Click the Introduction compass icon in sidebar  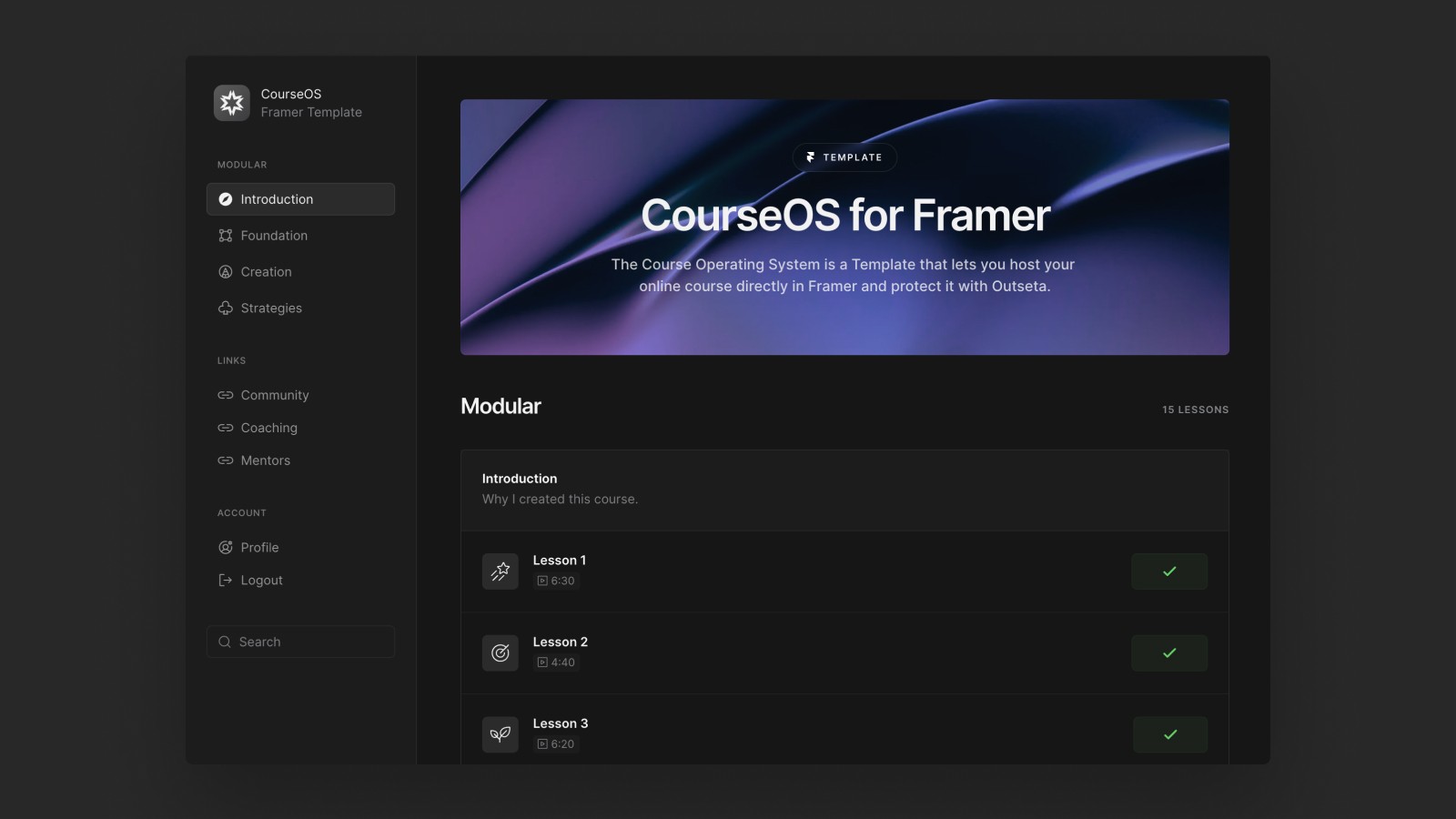point(226,199)
